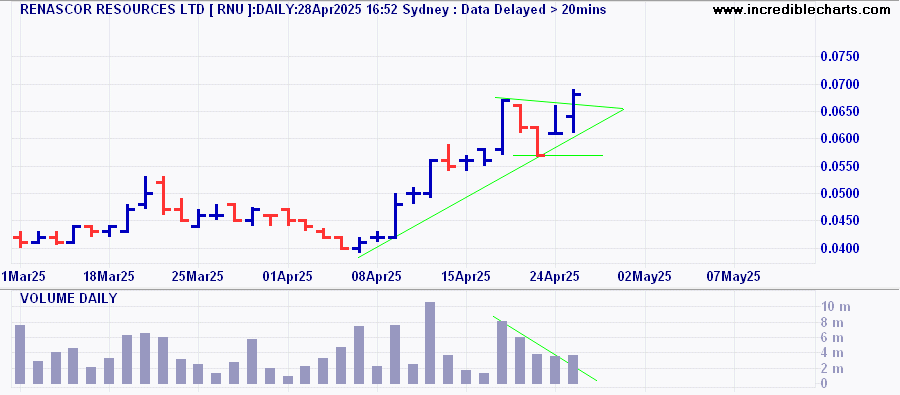Click the 0.0700 price axis label
Image resolution: width=900 pixels, height=395 pixels.
click(x=840, y=84)
